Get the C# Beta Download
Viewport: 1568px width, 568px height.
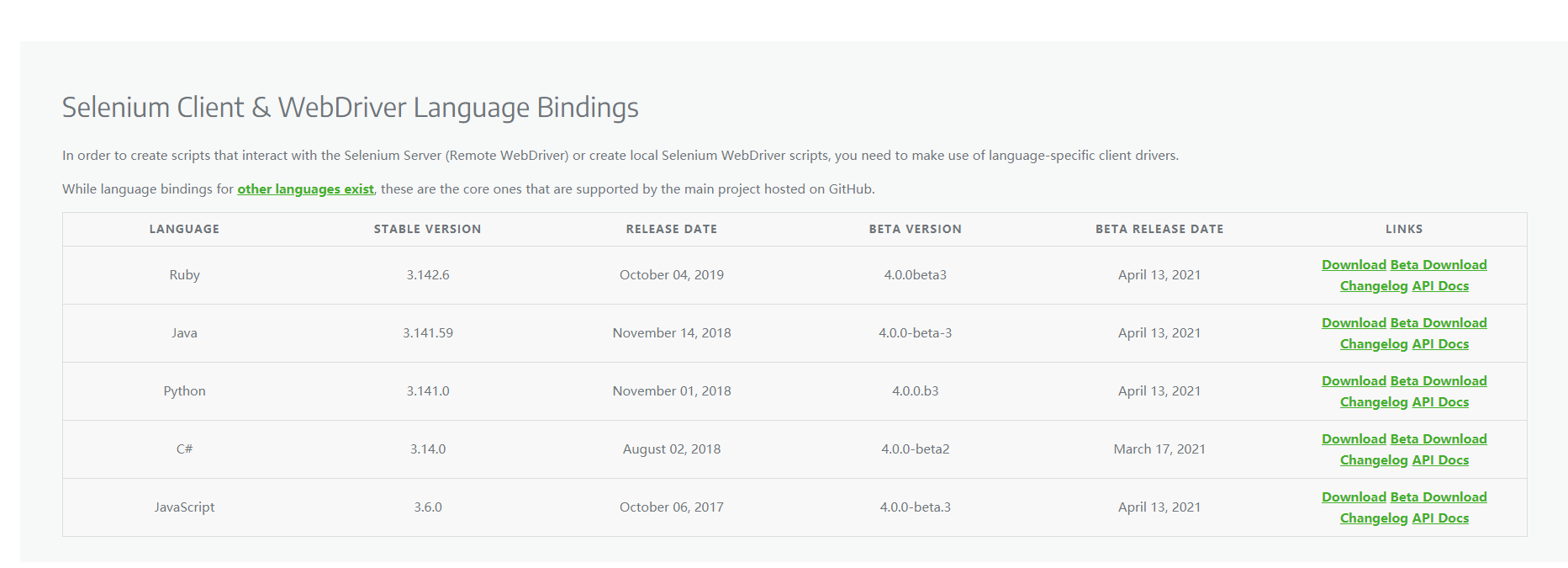tap(1439, 439)
